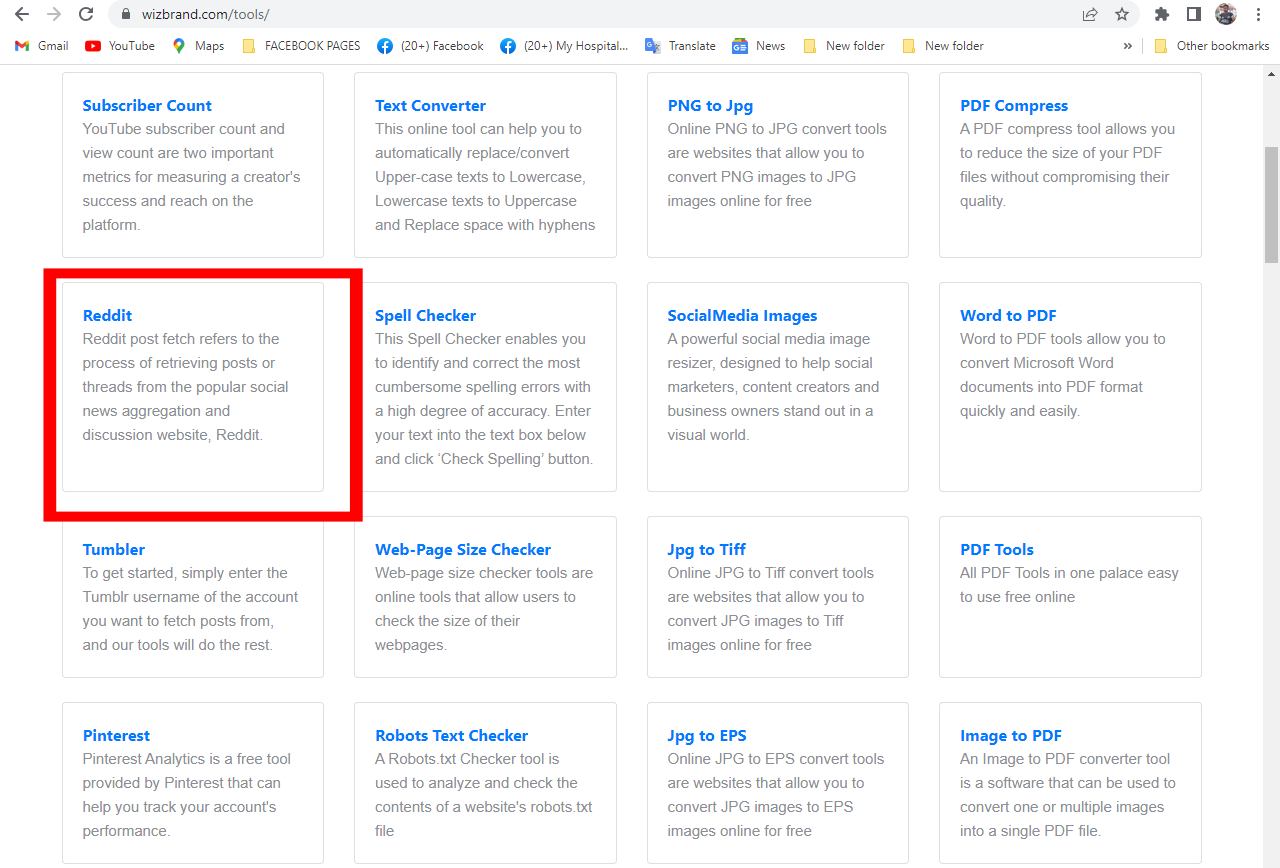Expand the bookmarks overflow chevron
Viewport: 1280px width, 868px height.
click(x=1128, y=45)
